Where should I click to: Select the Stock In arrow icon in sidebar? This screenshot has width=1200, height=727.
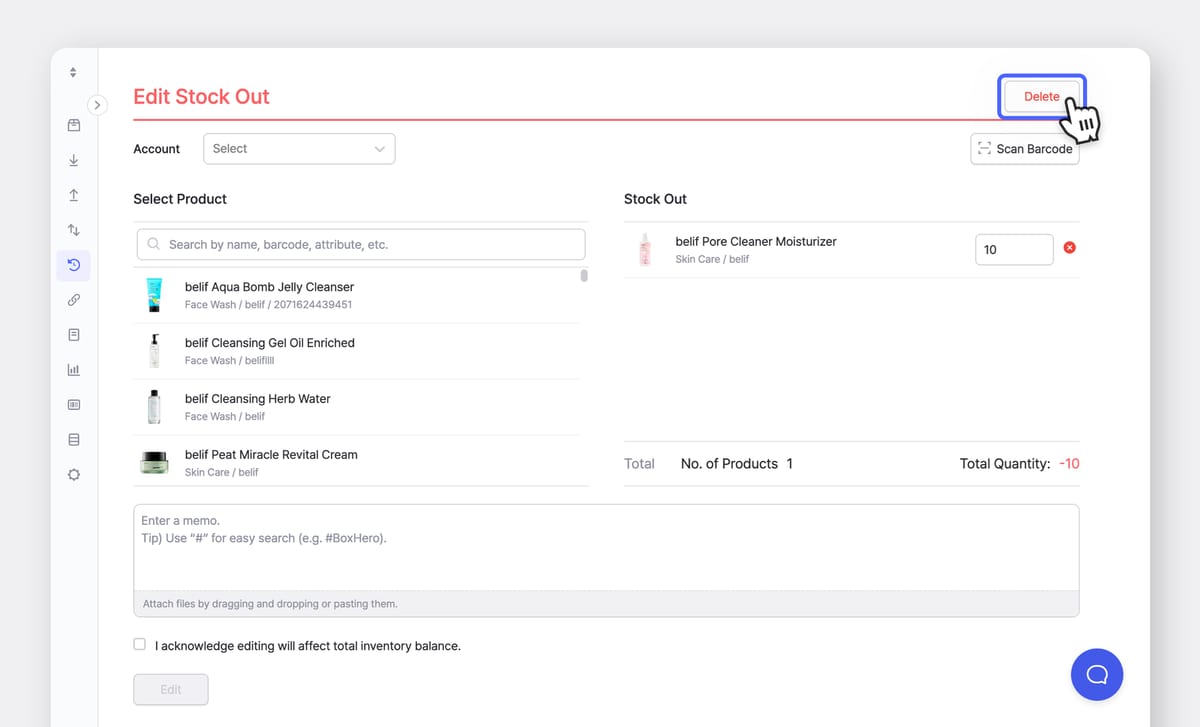pyautogui.click(x=73, y=160)
